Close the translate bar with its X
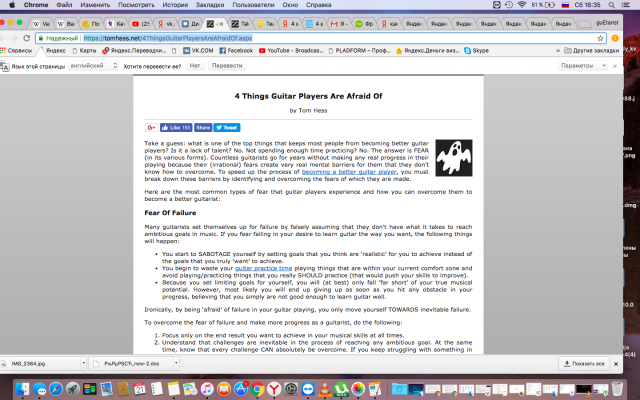Image resolution: width=640 pixels, height=400 pixels. pos(615,66)
